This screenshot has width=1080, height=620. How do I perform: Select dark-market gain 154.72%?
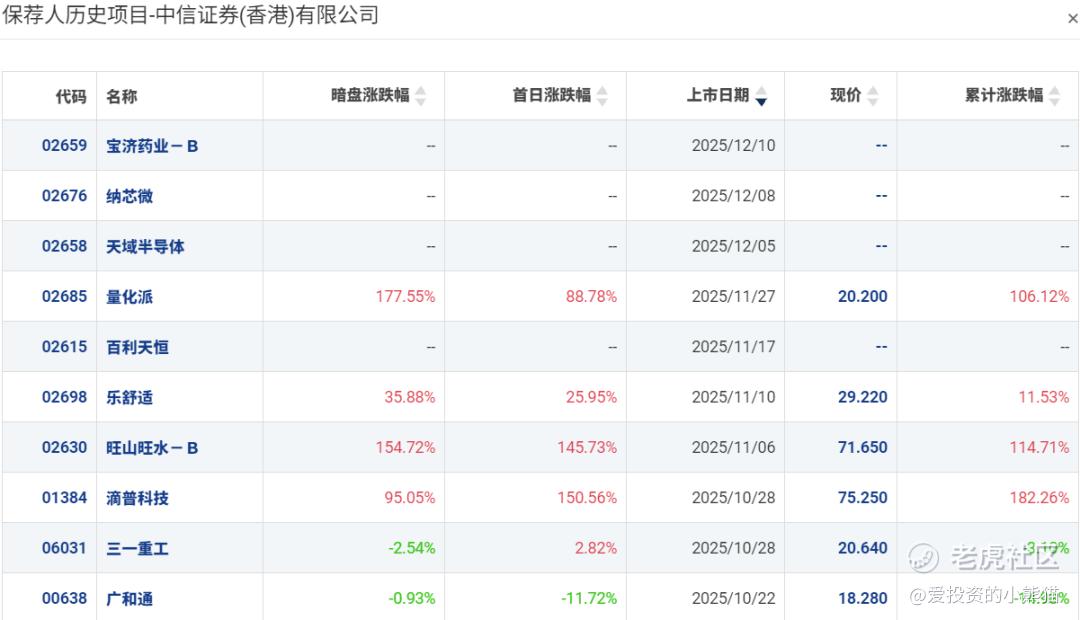tap(405, 447)
